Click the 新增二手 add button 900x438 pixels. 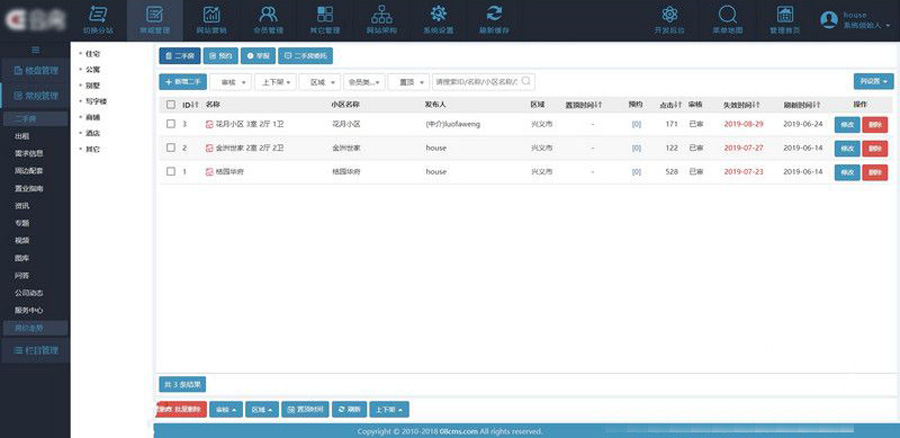pyautogui.click(x=182, y=82)
